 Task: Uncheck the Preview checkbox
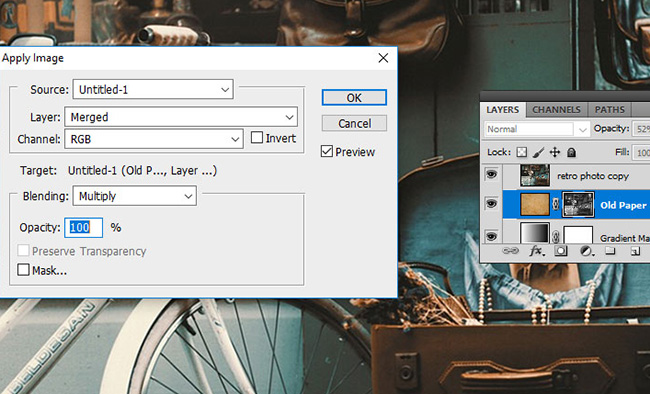327,151
